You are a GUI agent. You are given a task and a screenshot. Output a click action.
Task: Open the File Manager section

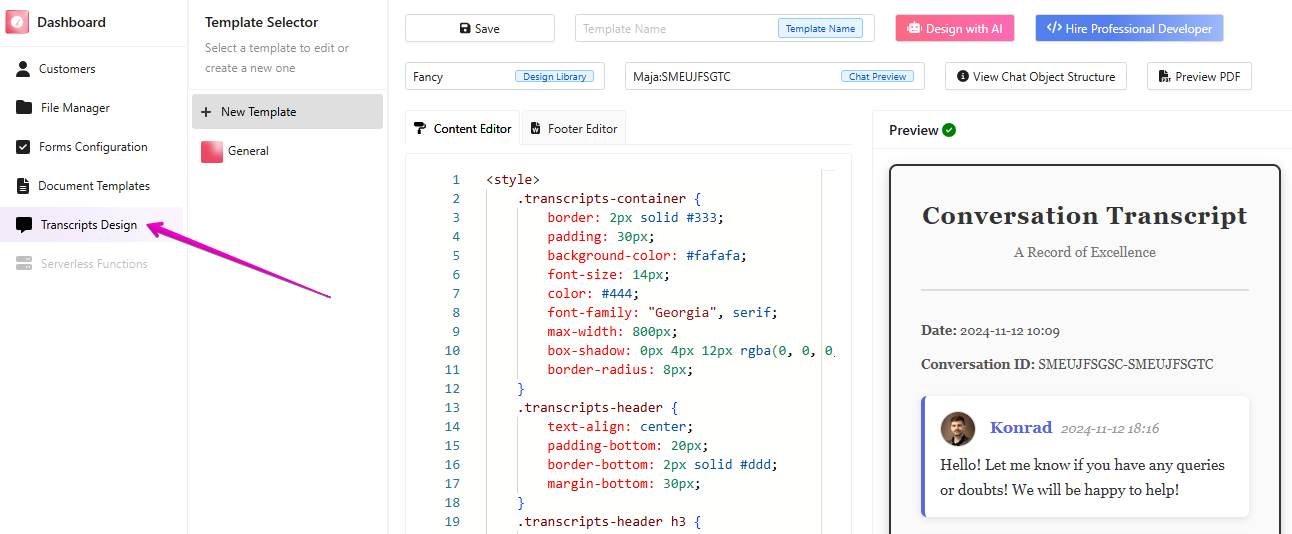pyautogui.click(x=75, y=108)
